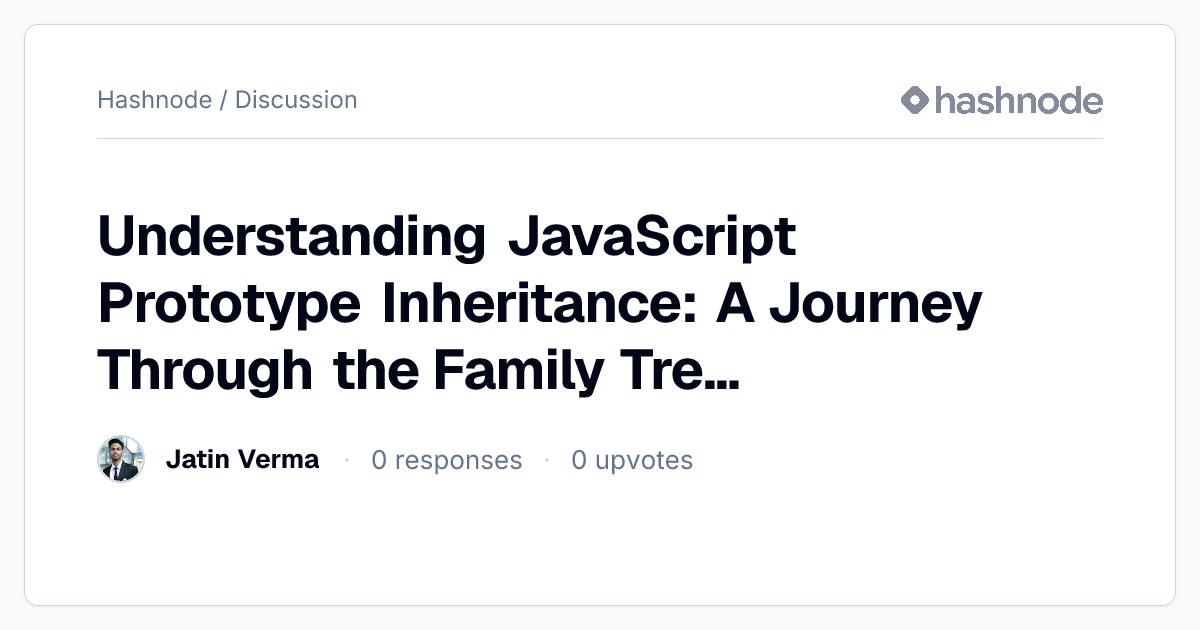The height and width of the screenshot is (630, 1200).
Task: Select the Hashnode breadcrumb link
Action: 154,100
